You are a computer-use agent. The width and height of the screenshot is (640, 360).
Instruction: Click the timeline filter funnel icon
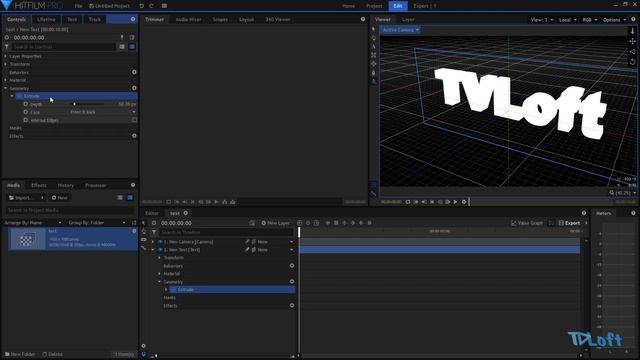(154, 232)
